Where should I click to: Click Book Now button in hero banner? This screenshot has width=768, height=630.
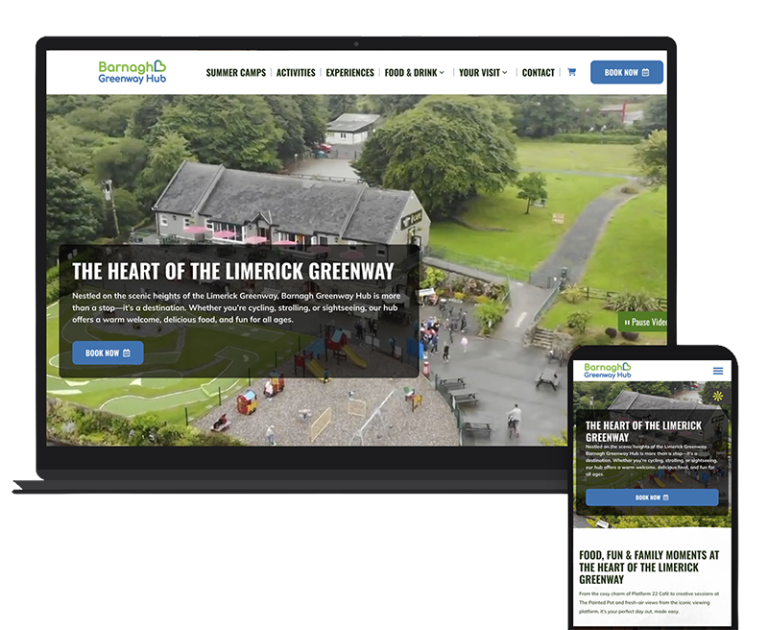[x=108, y=353]
